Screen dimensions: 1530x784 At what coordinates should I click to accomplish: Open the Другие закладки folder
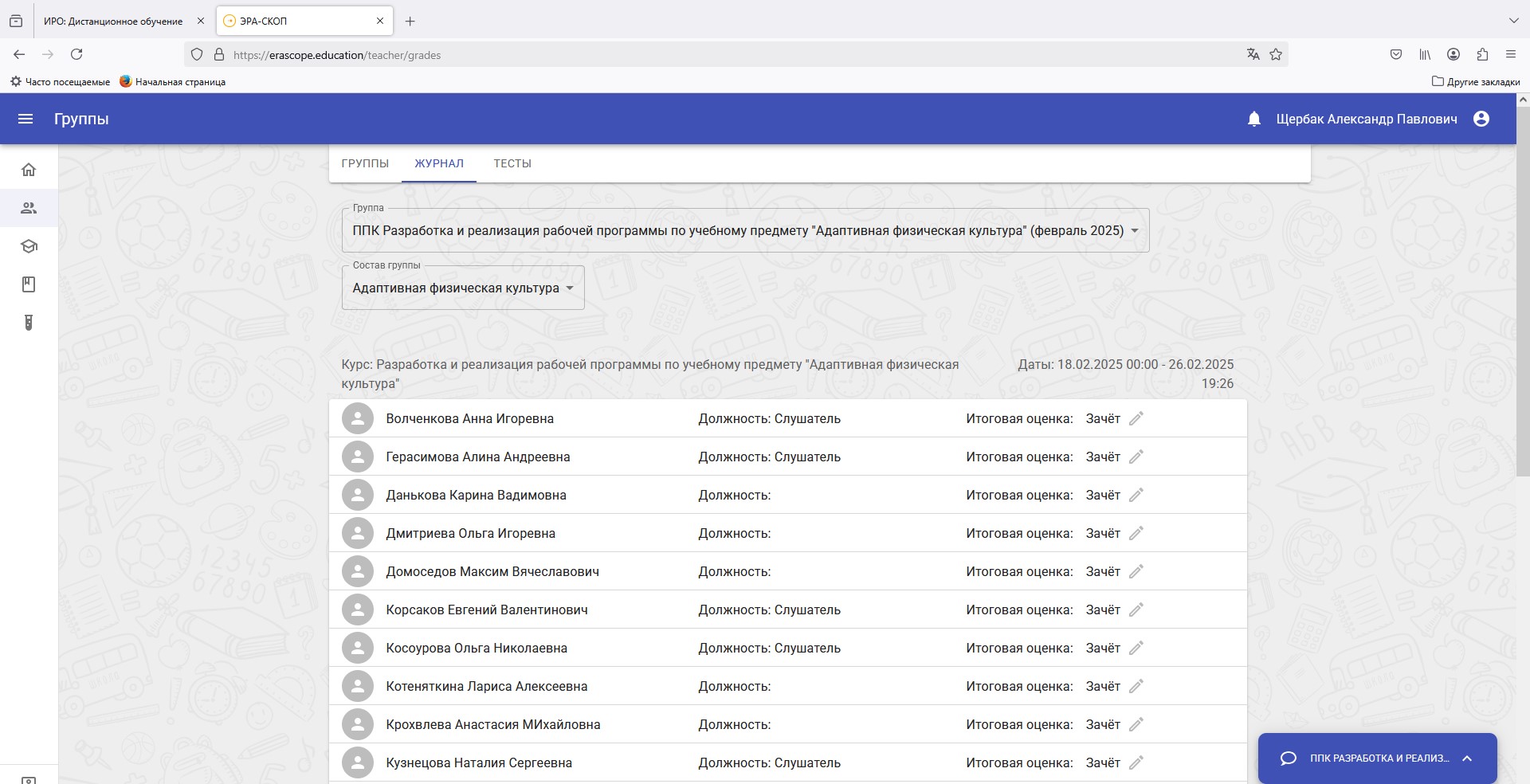(x=1476, y=81)
